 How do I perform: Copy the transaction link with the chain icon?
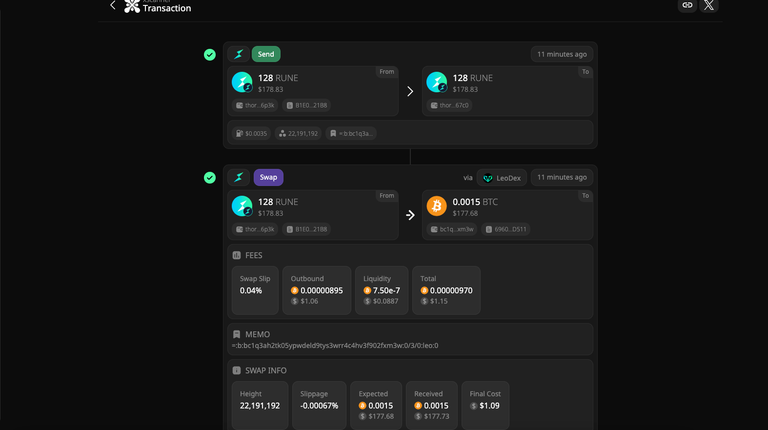(x=687, y=5)
